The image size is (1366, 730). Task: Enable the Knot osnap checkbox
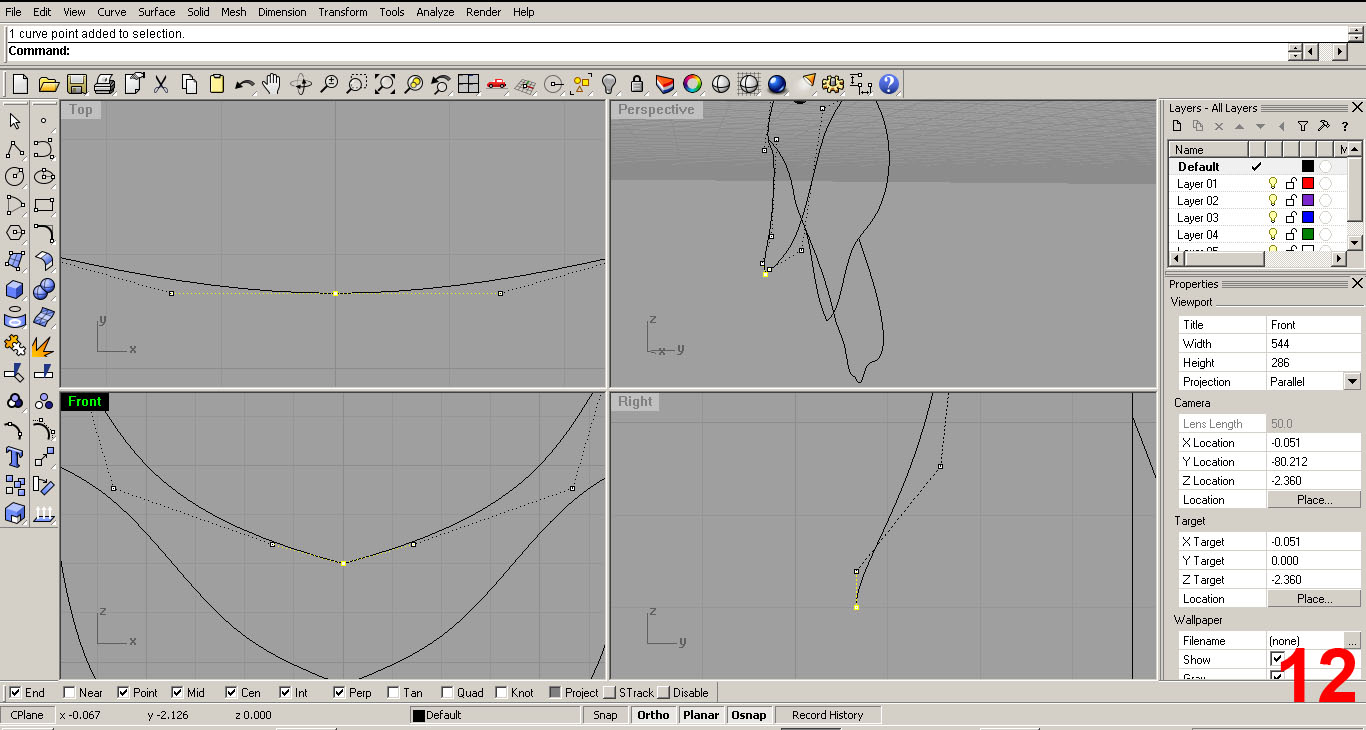[x=501, y=692]
